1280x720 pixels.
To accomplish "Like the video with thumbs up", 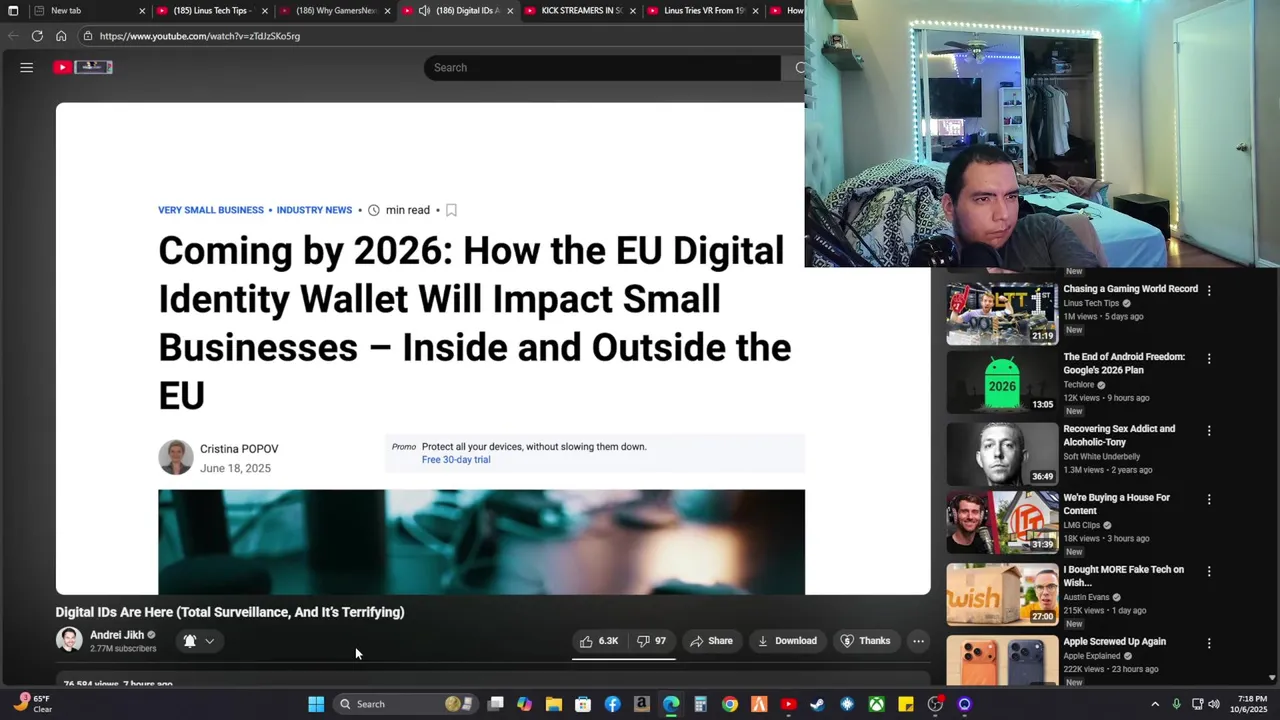I will click(599, 641).
